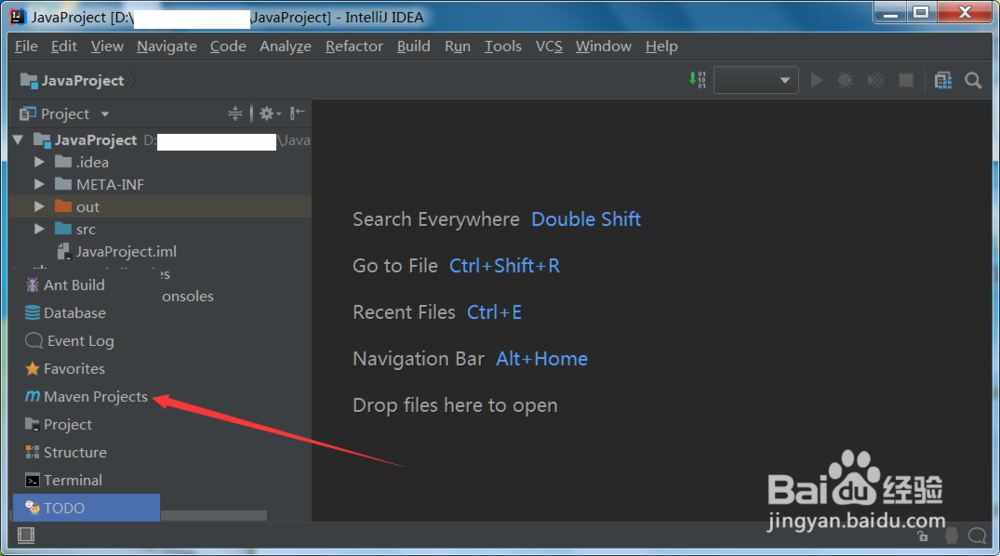Click the Search Everywhere magnifier icon
The height and width of the screenshot is (556, 1000).
973,80
